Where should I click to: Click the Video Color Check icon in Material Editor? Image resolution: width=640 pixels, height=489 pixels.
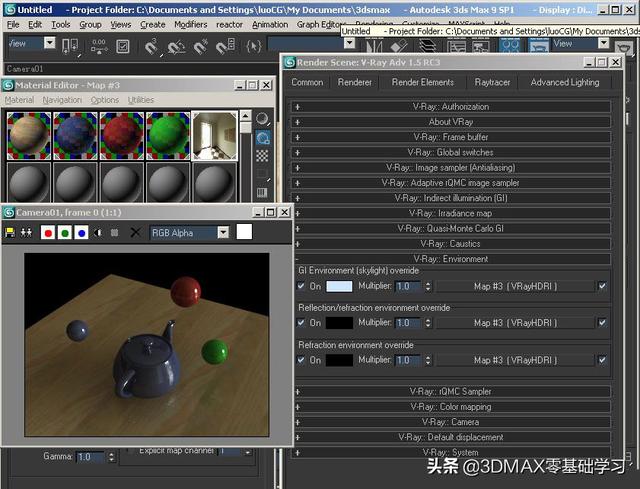(262, 192)
